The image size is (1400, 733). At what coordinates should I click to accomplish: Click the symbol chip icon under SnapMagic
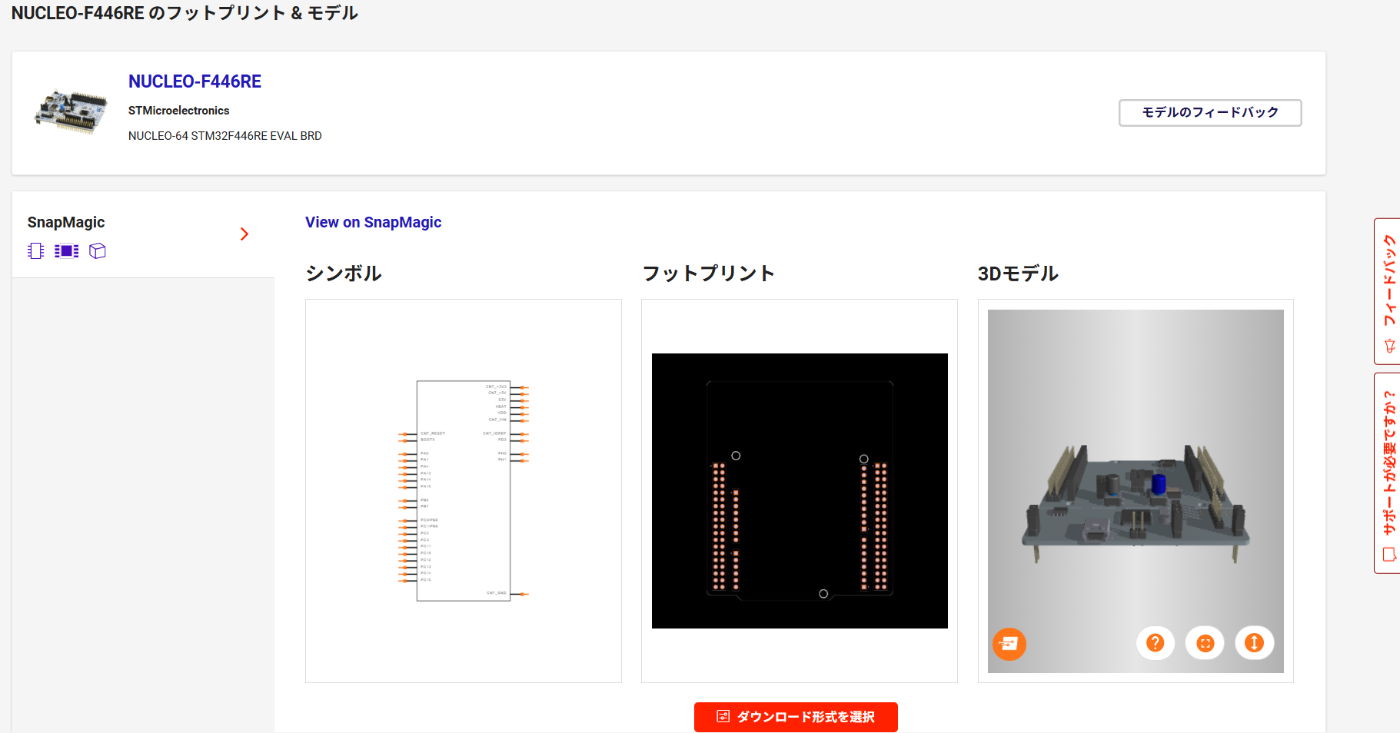point(36,251)
